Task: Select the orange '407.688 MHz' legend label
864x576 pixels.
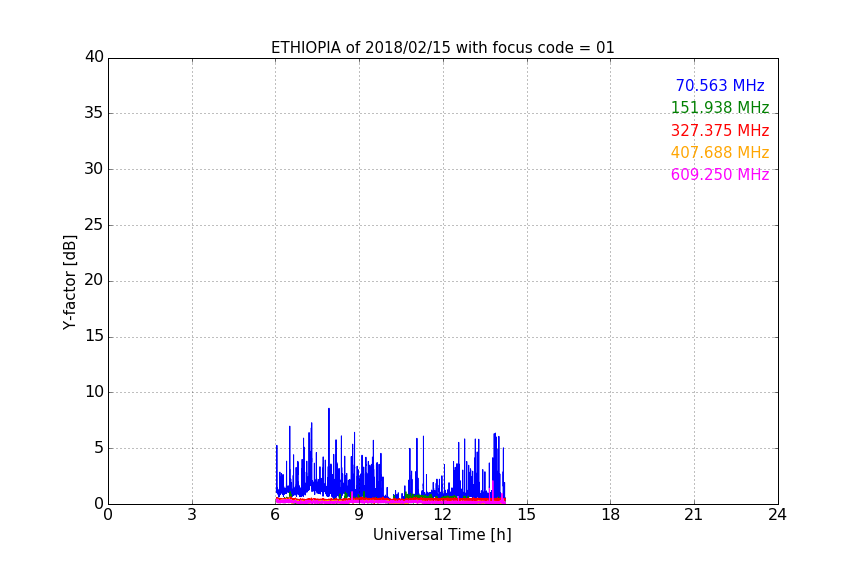Action: point(720,152)
